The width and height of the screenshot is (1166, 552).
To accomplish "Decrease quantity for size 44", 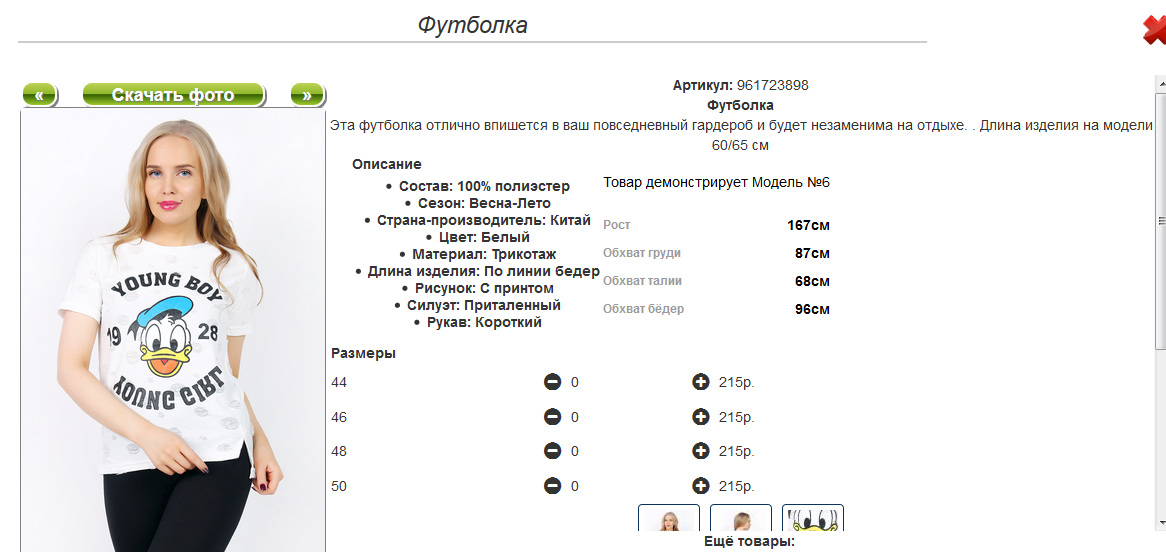I will (x=553, y=382).
